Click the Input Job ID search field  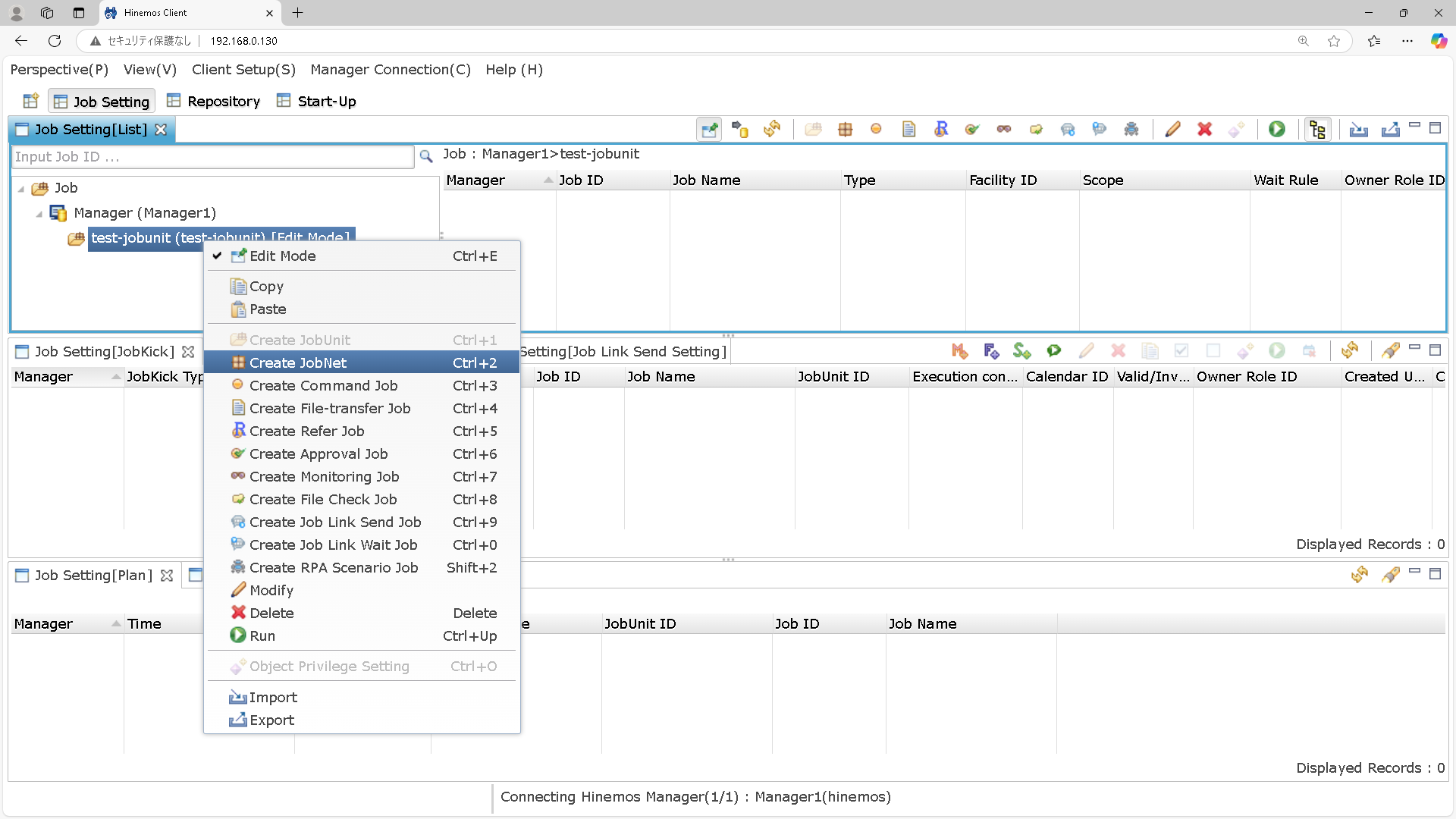212,157
